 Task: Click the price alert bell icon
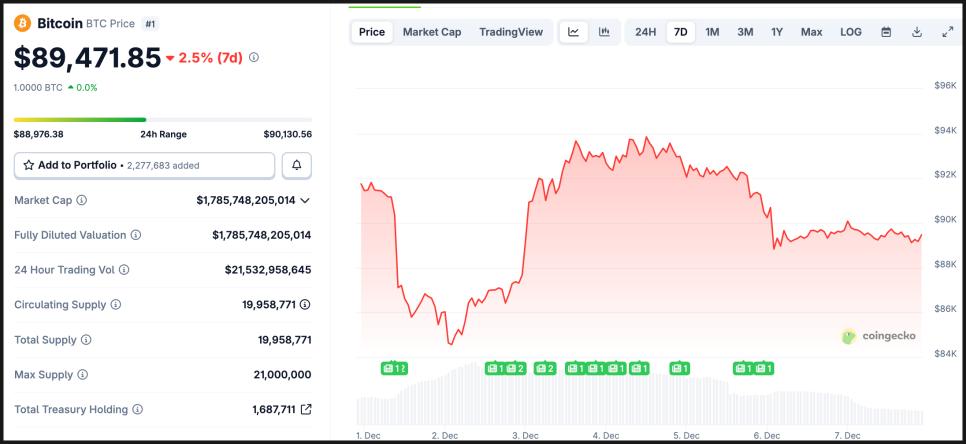(297, 165)
